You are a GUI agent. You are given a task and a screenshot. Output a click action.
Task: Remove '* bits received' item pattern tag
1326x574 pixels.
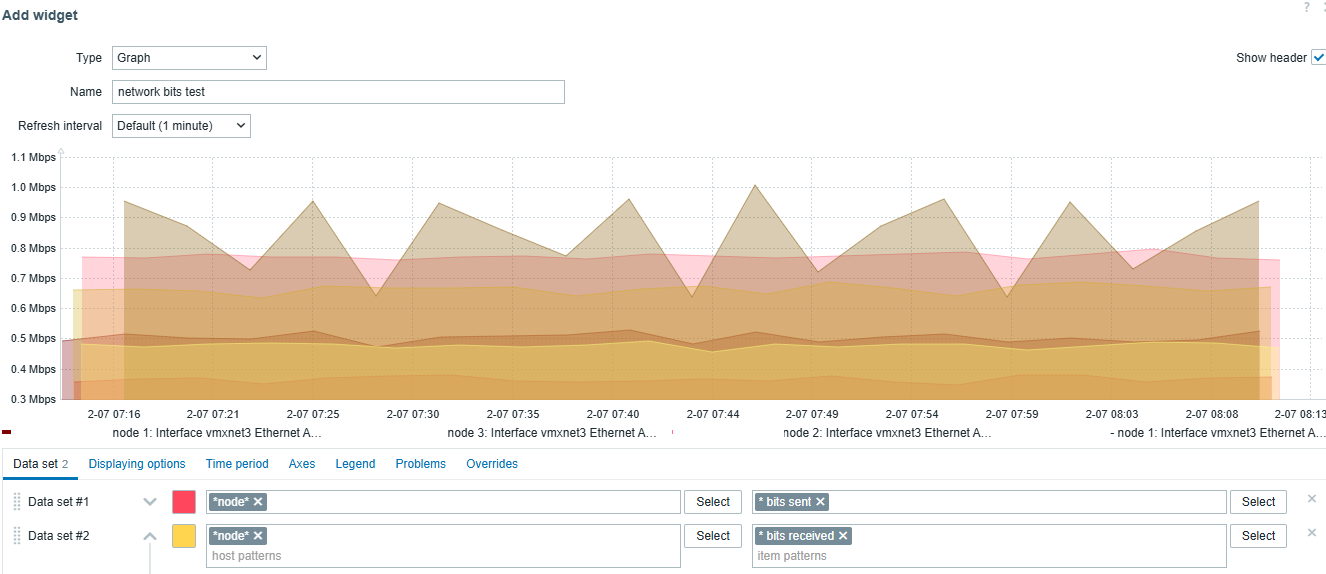[843, 536]
